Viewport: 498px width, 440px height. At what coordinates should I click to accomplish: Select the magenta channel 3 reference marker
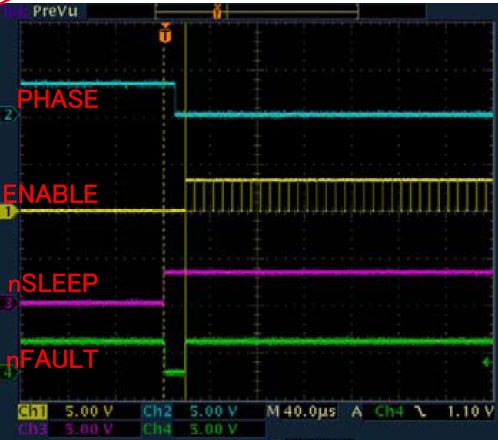pos(8,303)
